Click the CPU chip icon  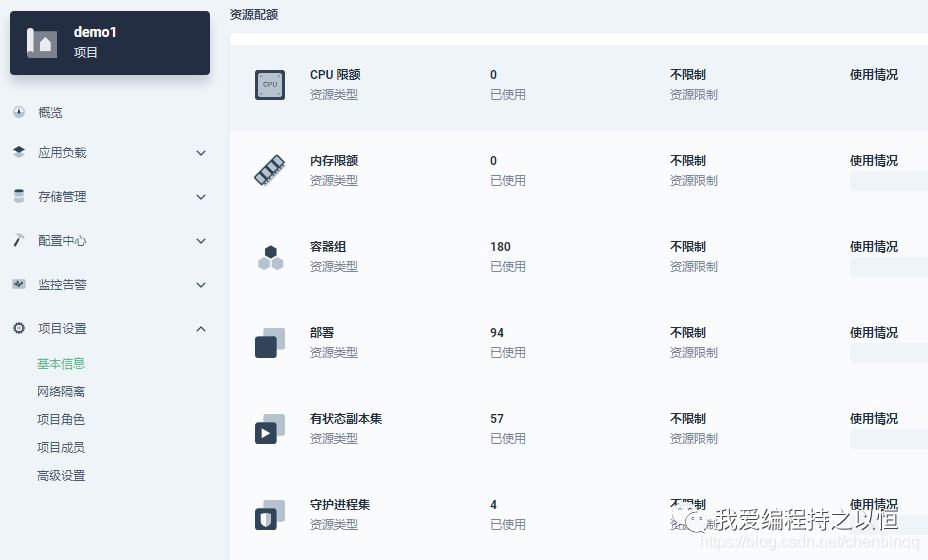(270, 85)
